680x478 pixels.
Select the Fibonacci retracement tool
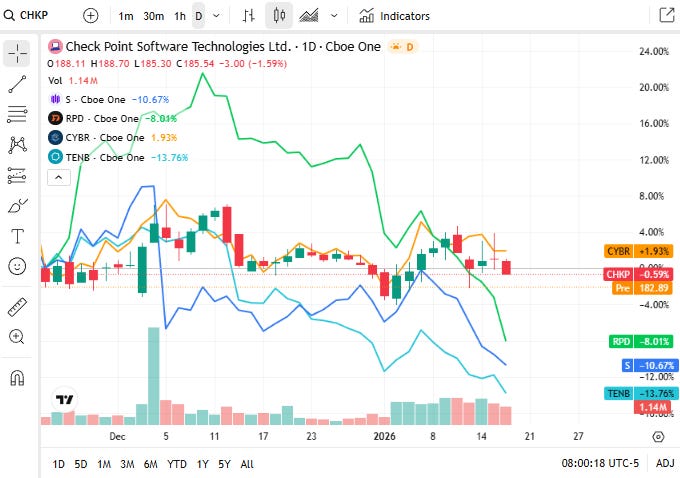coord(17,115)
